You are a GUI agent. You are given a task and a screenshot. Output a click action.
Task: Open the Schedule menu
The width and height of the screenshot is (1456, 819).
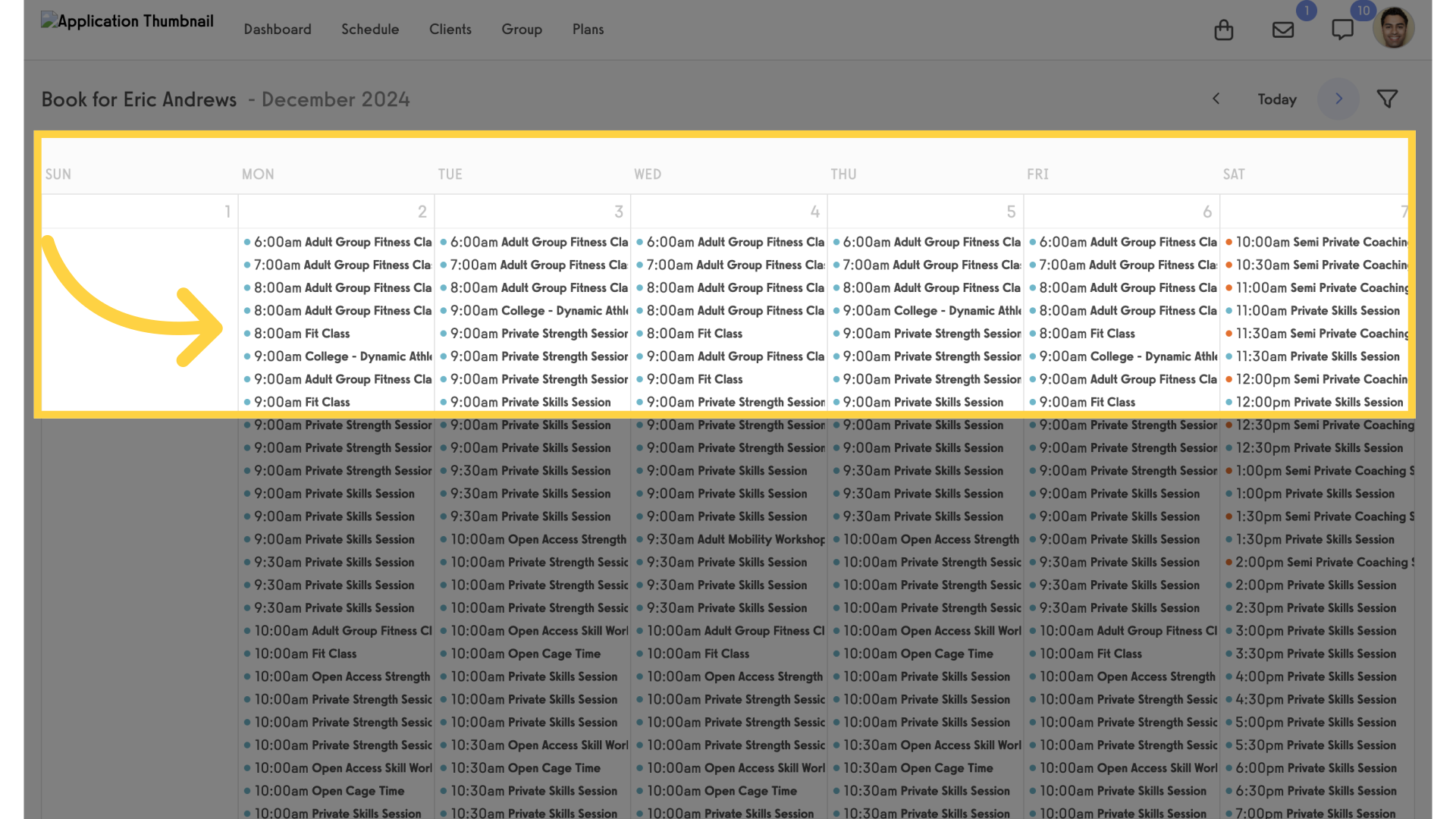(370, 29)
